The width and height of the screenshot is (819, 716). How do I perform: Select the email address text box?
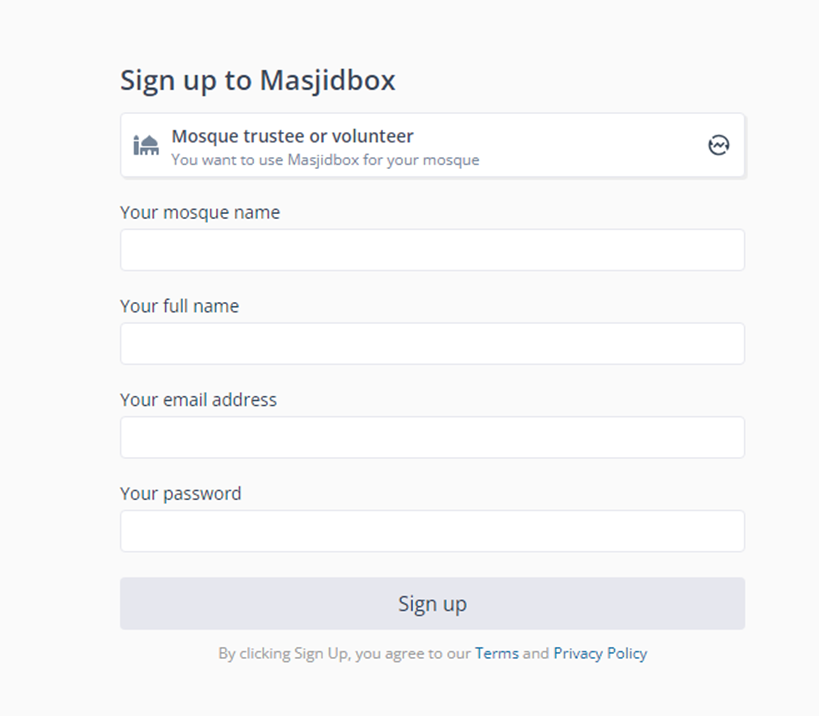tap(432, 438)
